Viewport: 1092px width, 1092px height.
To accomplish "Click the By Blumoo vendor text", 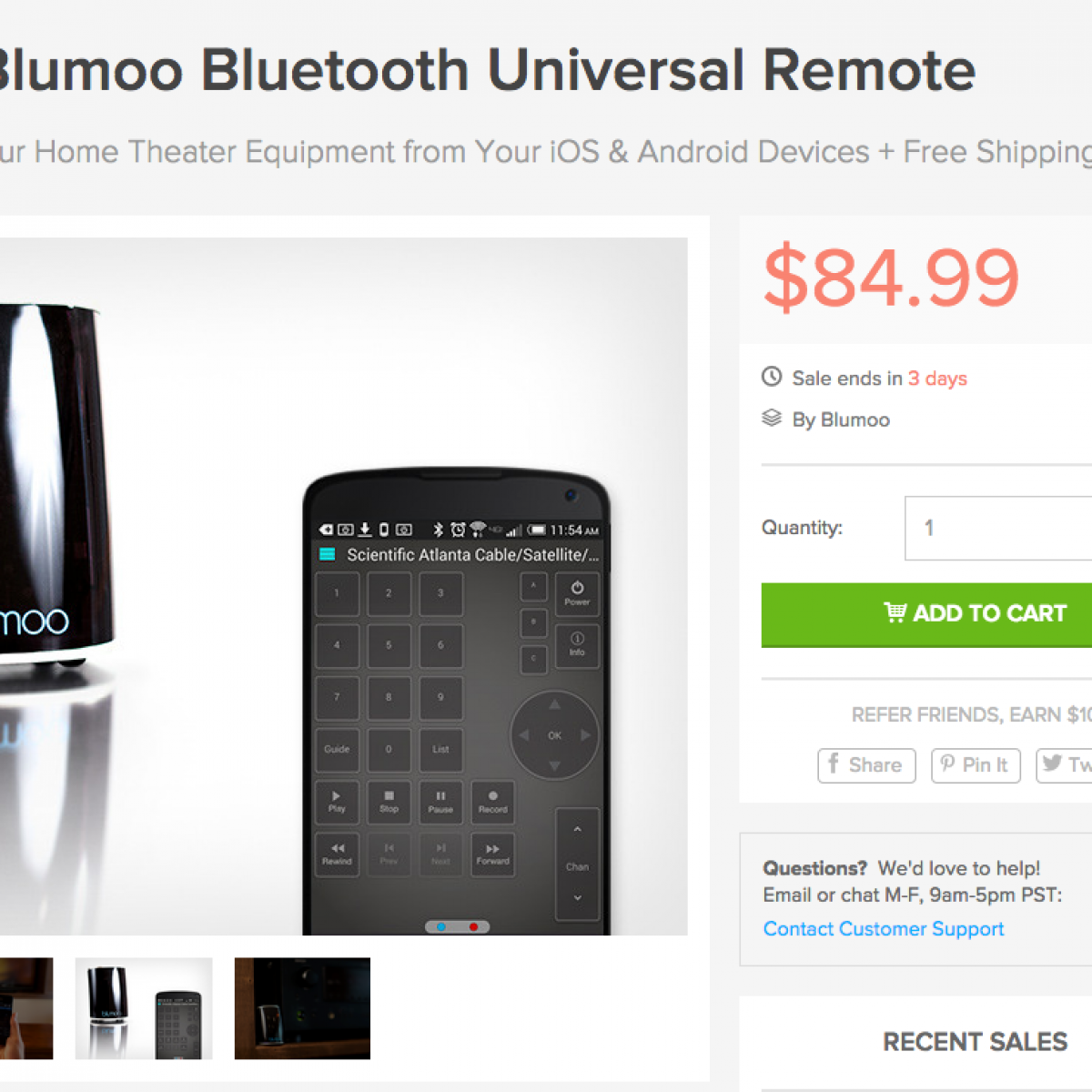I will pos(841,420).
